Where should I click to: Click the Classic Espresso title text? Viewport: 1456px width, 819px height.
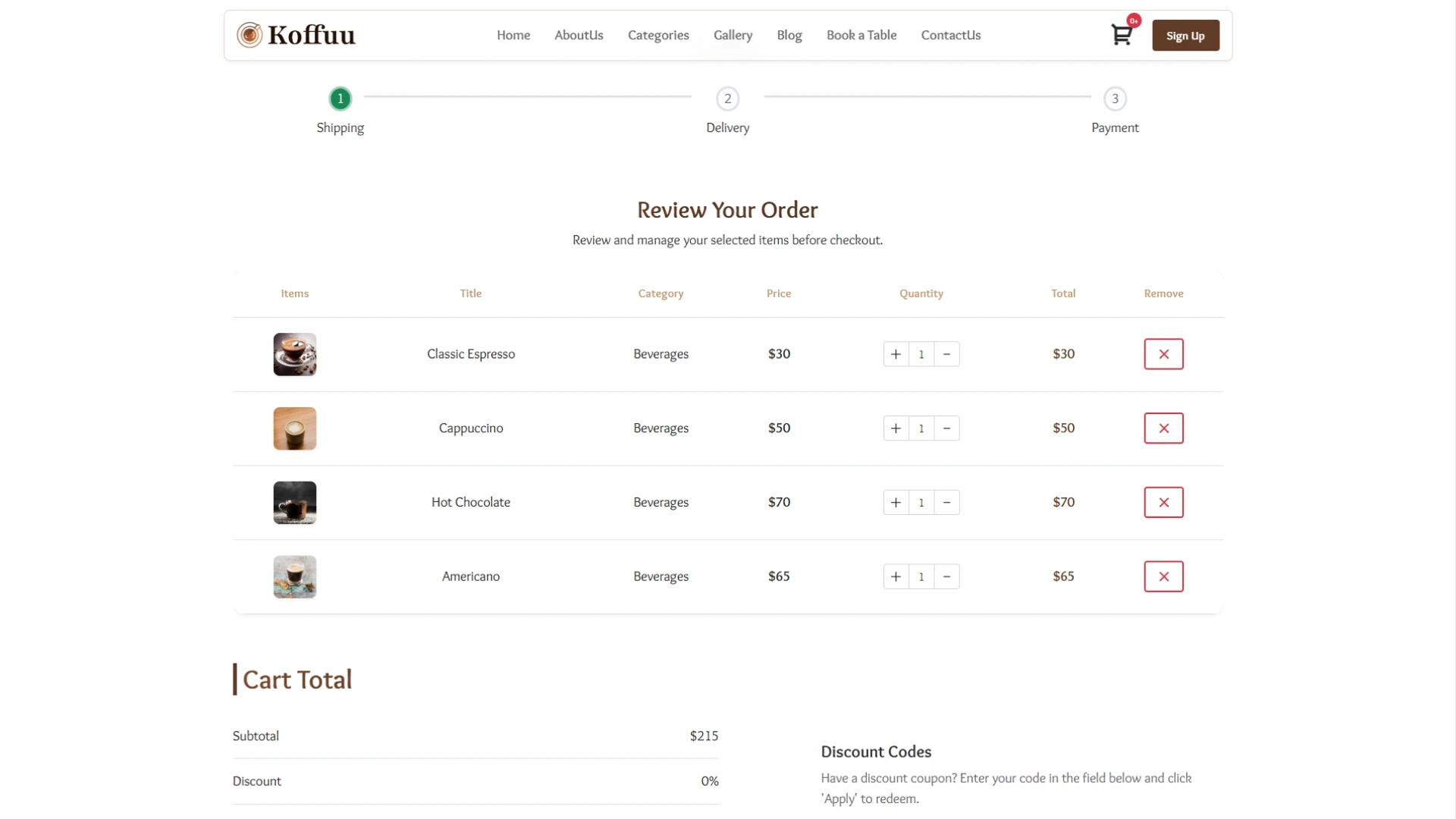[x=471, y=354]
